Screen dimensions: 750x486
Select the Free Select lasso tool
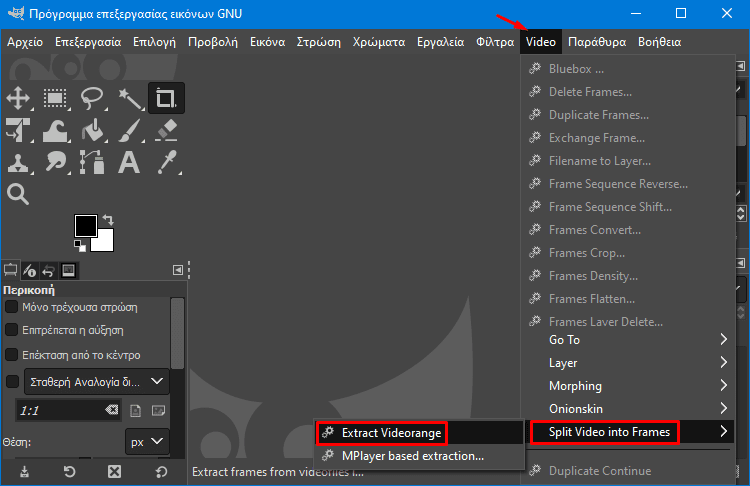92,99
